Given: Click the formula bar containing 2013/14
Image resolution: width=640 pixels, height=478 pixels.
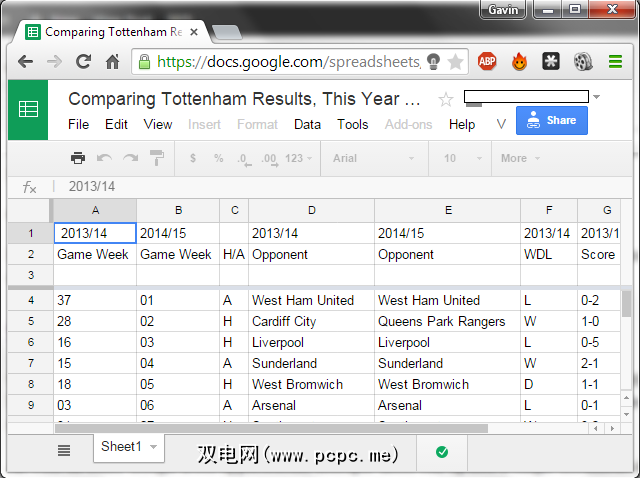Looking at the screenshot, I should point(342,187).
